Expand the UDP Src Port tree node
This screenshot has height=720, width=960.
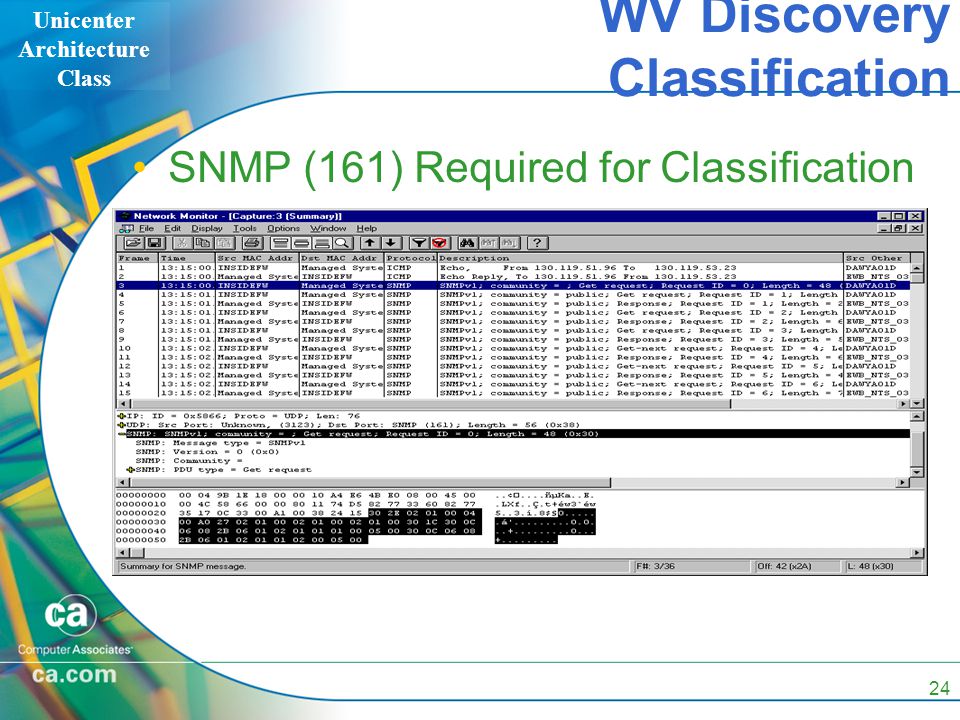(121, 425)
